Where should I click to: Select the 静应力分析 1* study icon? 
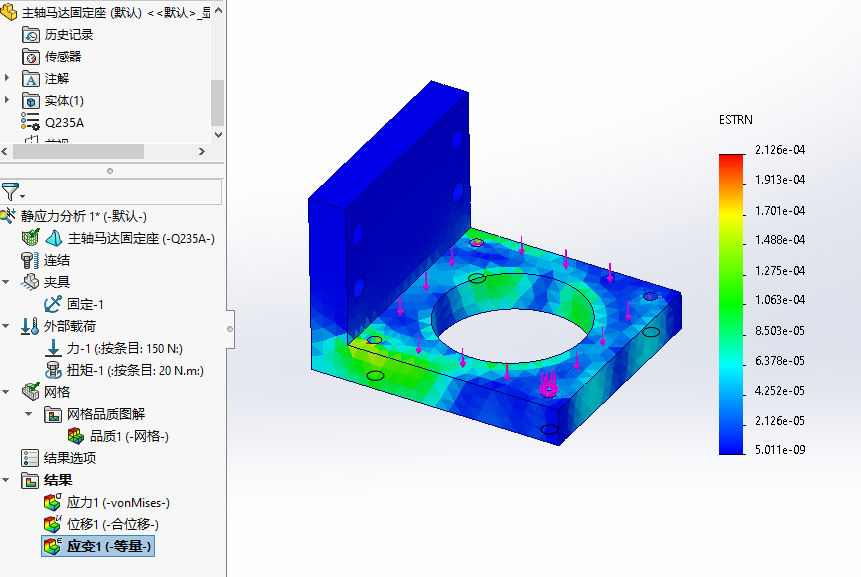8,216
